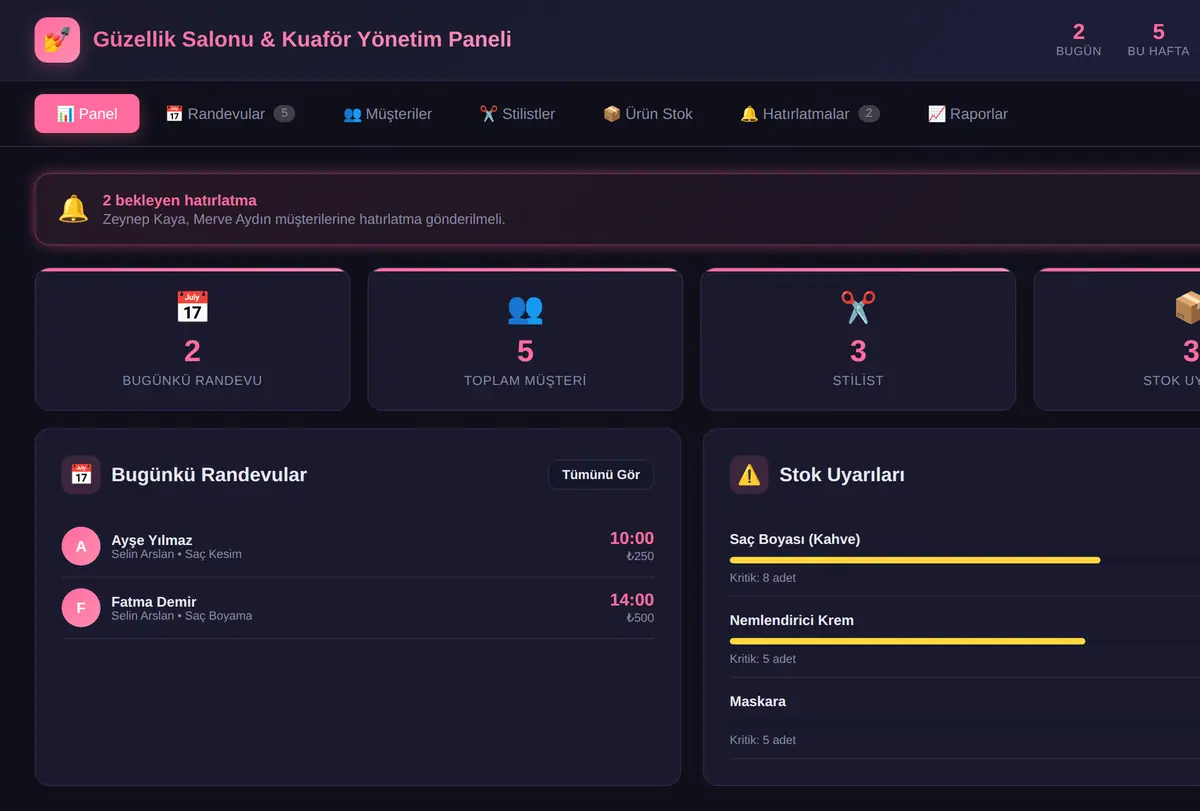Click the '2 bekleyen hatırlatma' alert heading
The width and height of the screenshot is (1200, 811).
[x=180, y=200]
